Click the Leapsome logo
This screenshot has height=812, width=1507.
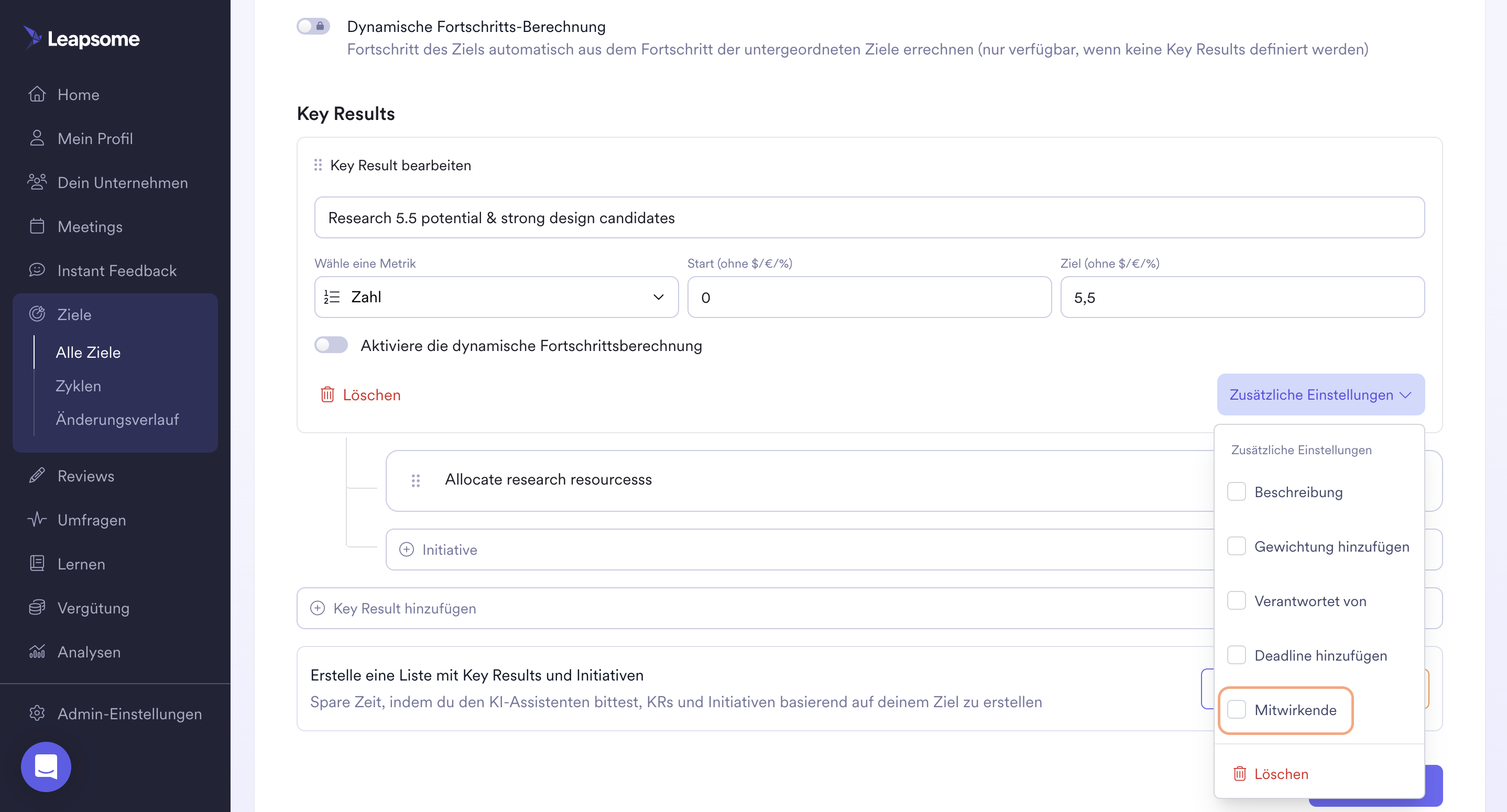pyautogui.click(x=81, y=38)
